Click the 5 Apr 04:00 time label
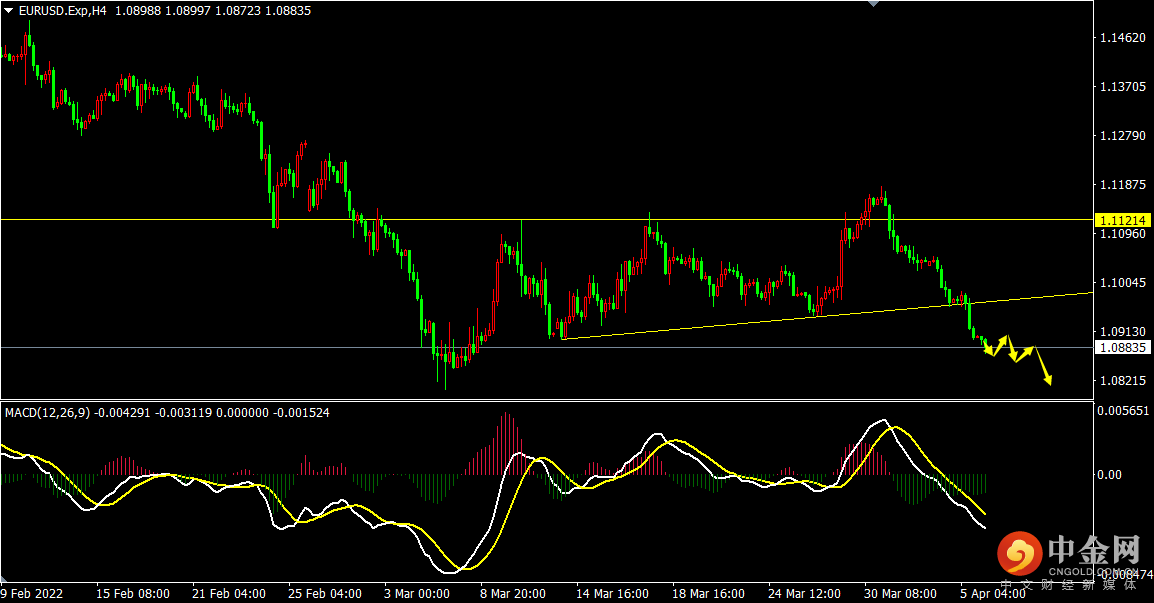 coord(992,593)
